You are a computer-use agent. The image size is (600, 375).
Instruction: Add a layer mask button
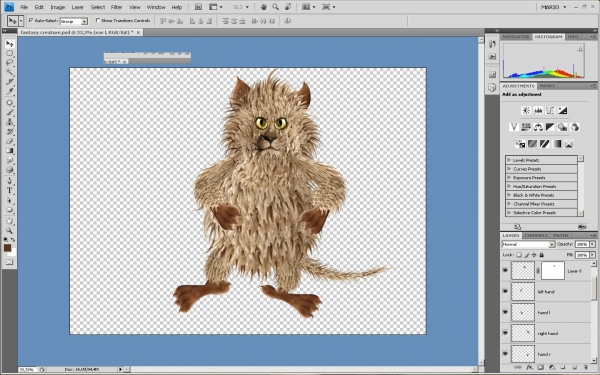click(540, 367)
